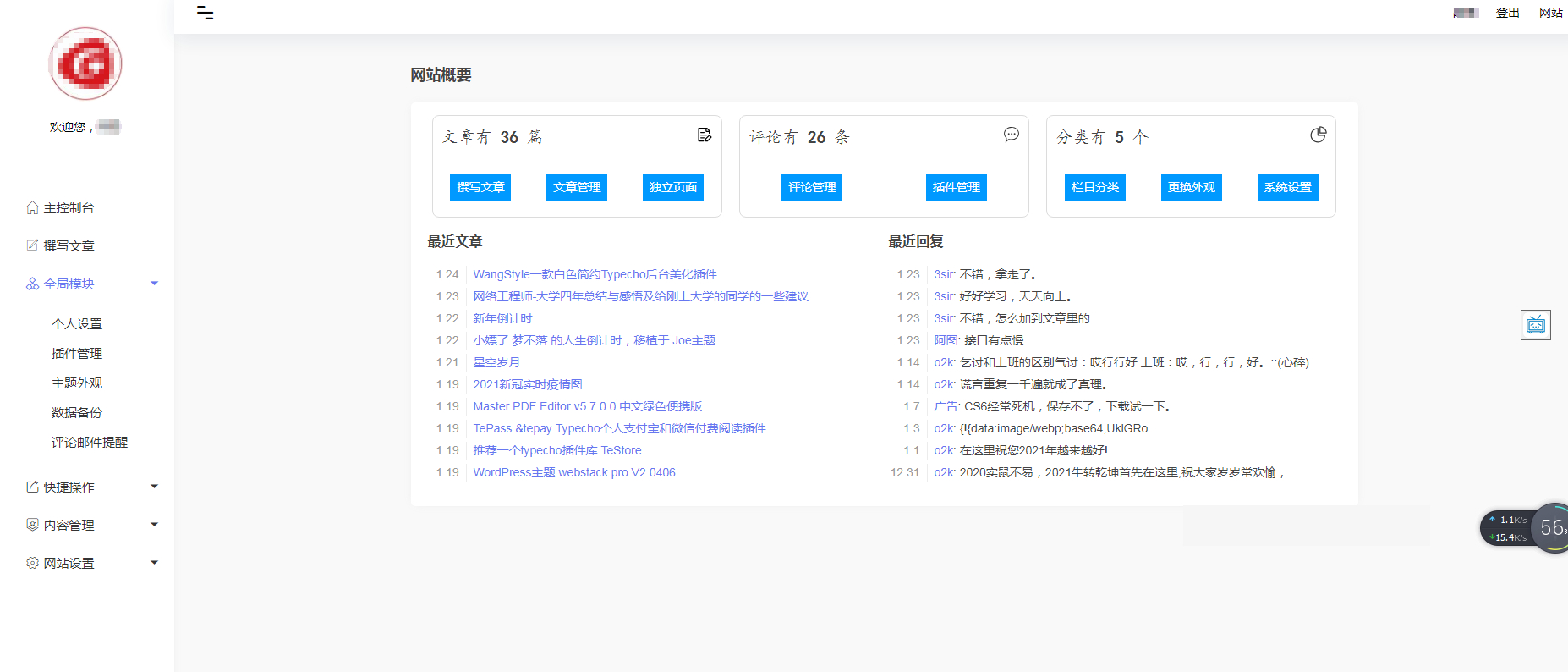The image size is (1568, 672).
Task: Open 主控制台 in the sidebar
Action: click(69, 208)
